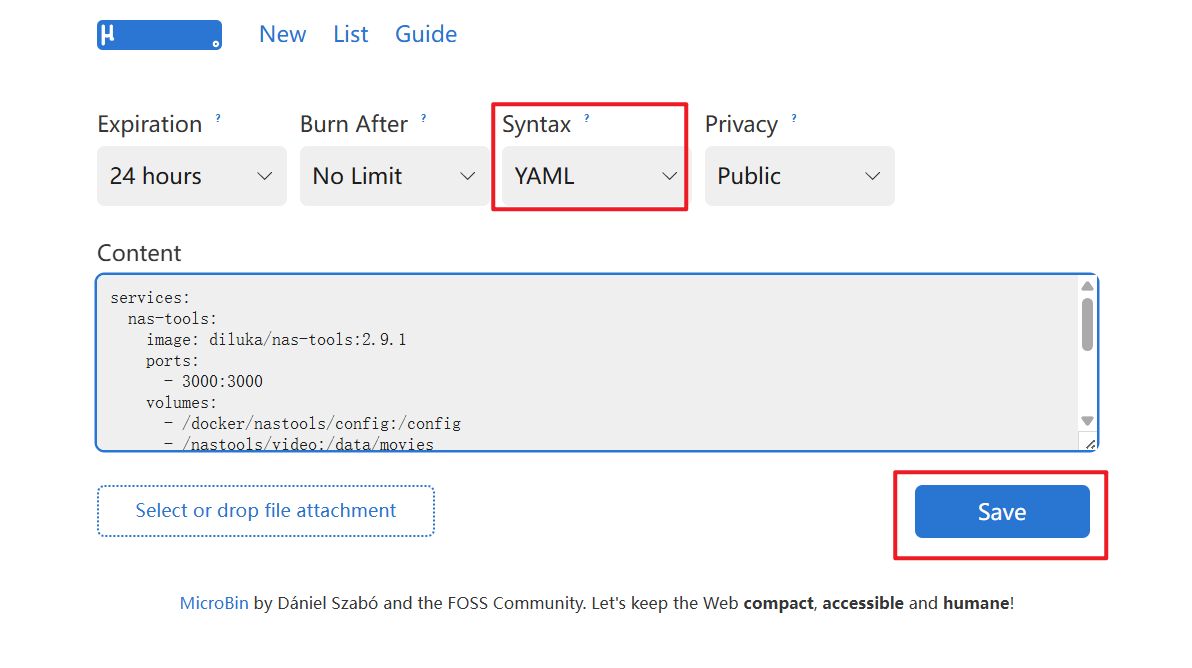Image resolution: width=1192 pixels, height=668 pixels.
Task: Open the Syntax dropdown set to YAML
Action: [593, 176]
